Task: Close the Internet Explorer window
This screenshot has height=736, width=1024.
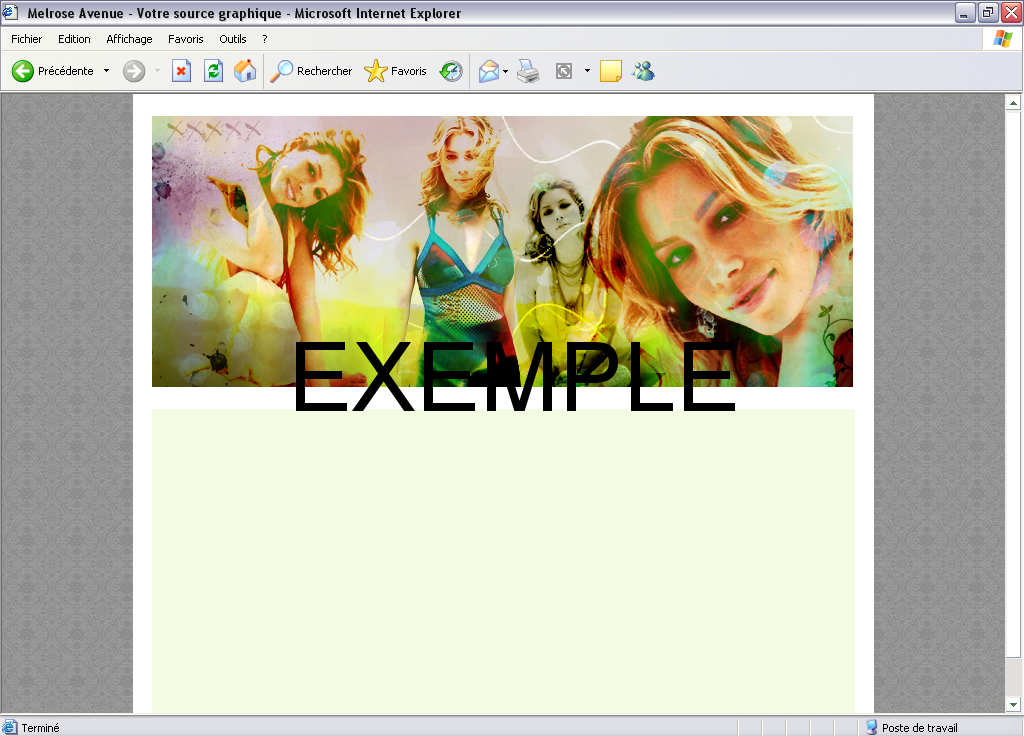Action: click(x=1011, y=12)
